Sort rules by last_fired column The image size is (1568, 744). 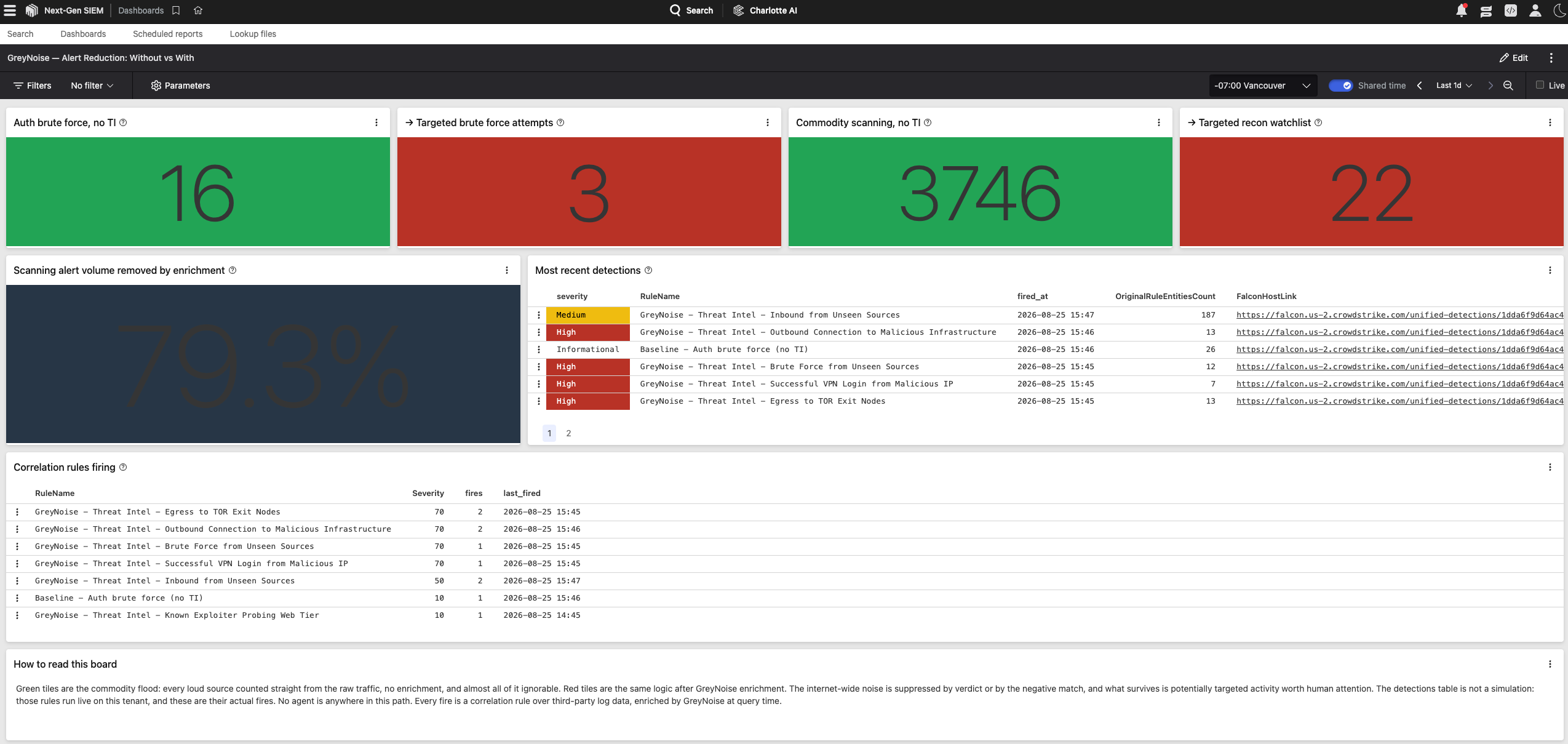click(x=522, y=494)
